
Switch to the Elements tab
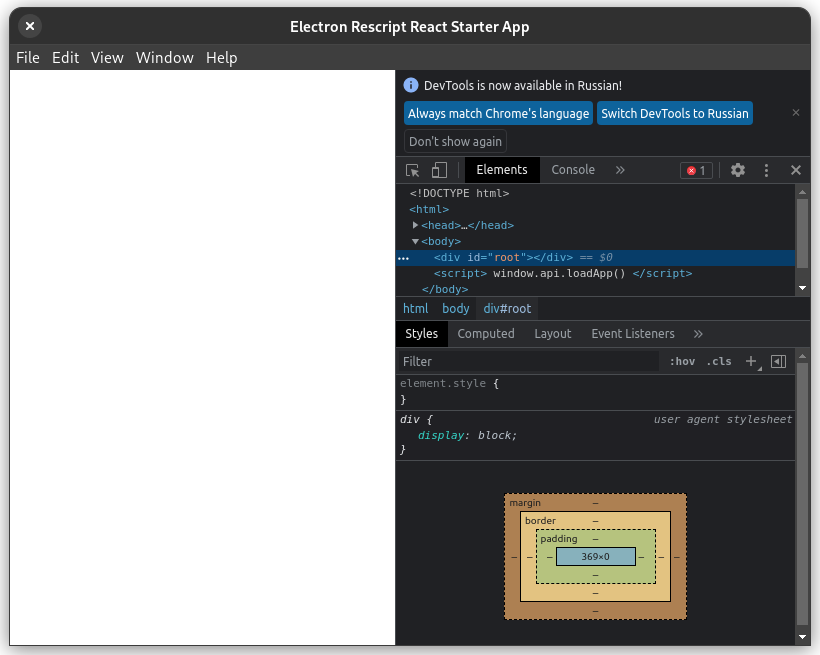pyautogui.click(x=502, y=170)
